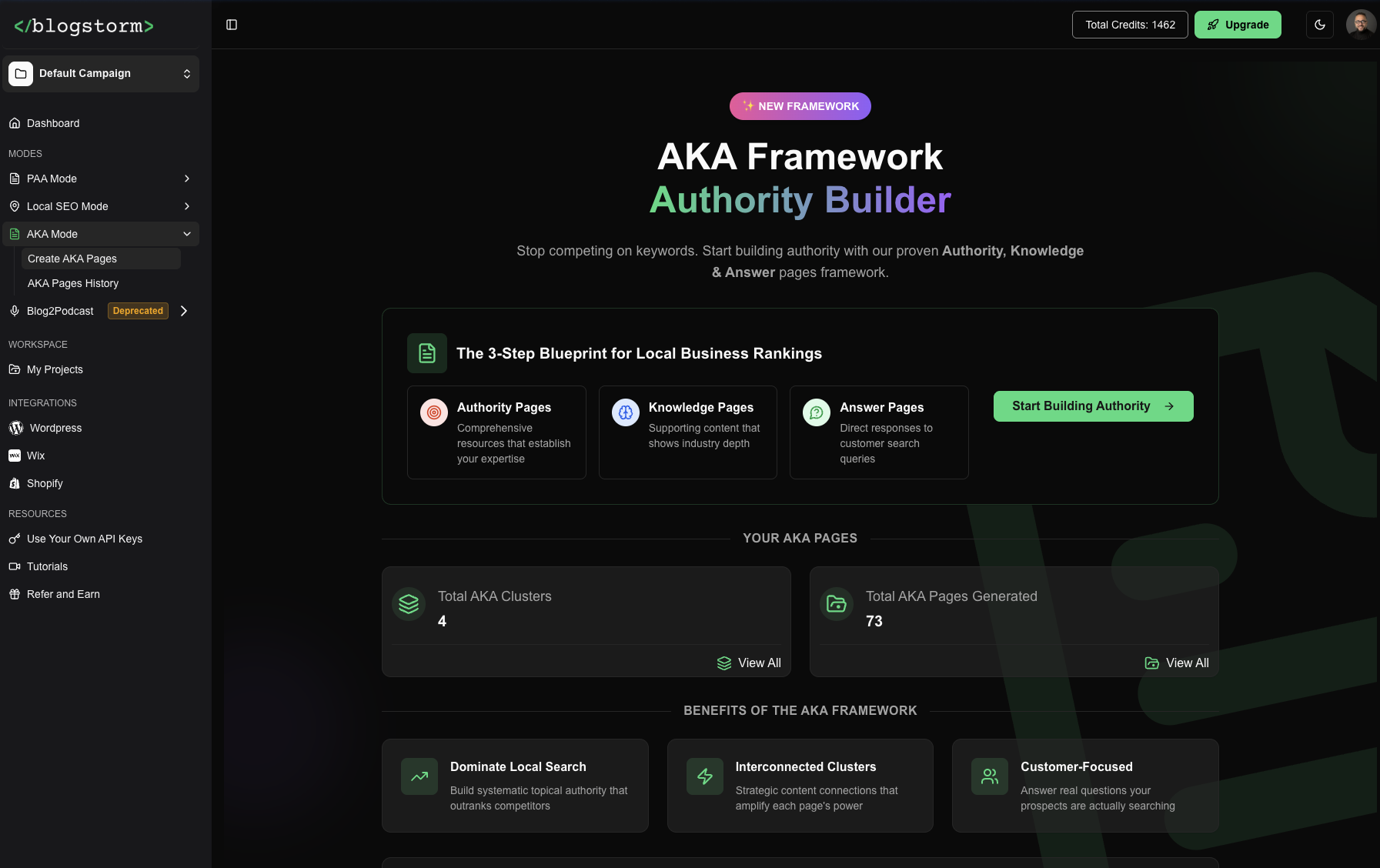Open Create AKA Pages
Image resolution: width=1380 pixels, height=868 pixels.
click(x=72, y=259)
